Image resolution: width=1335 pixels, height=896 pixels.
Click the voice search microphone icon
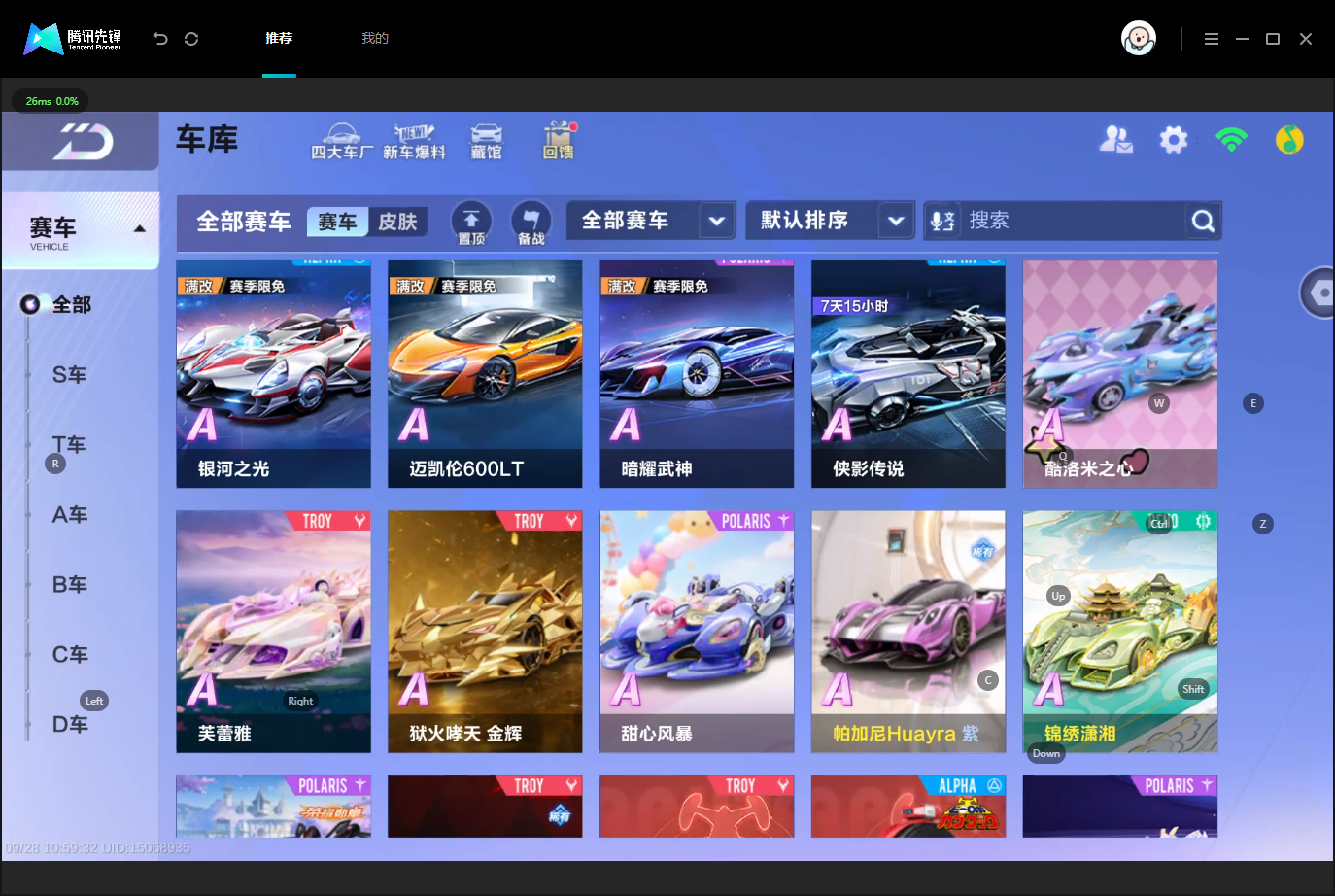(942, 221)
